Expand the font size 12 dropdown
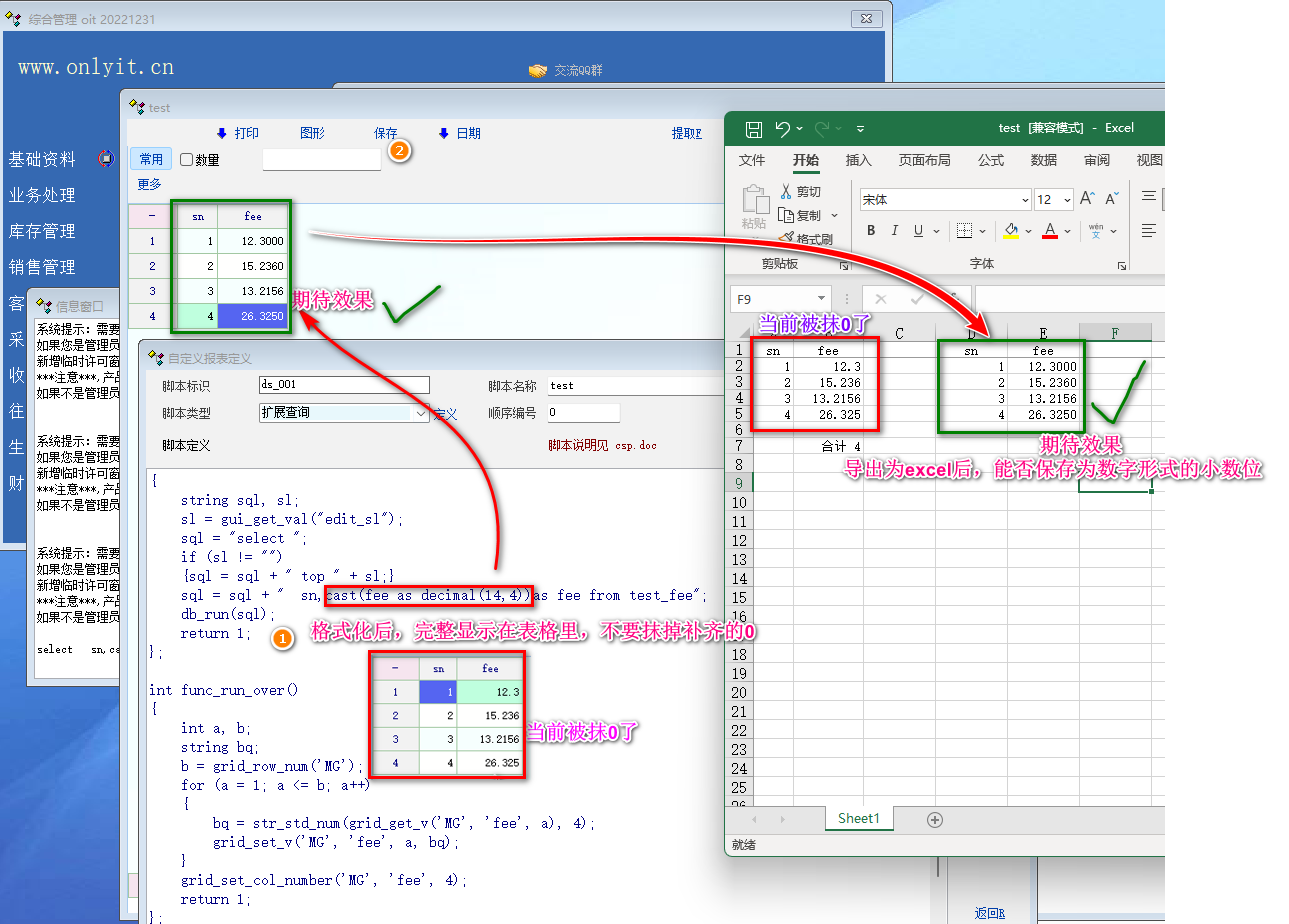 point(1065,200)
